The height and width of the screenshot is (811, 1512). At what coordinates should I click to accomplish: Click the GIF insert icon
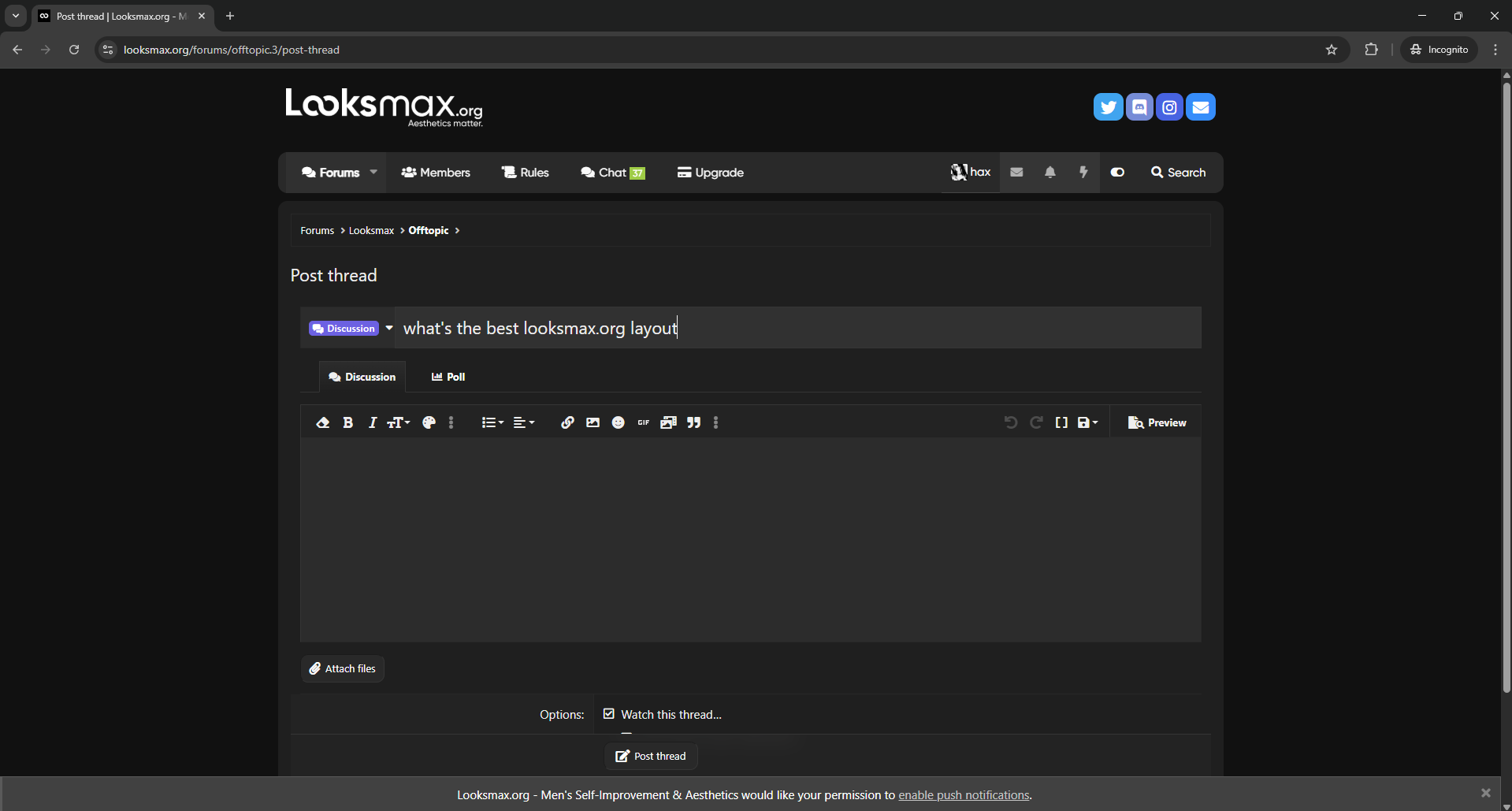(x=644, y=423)
